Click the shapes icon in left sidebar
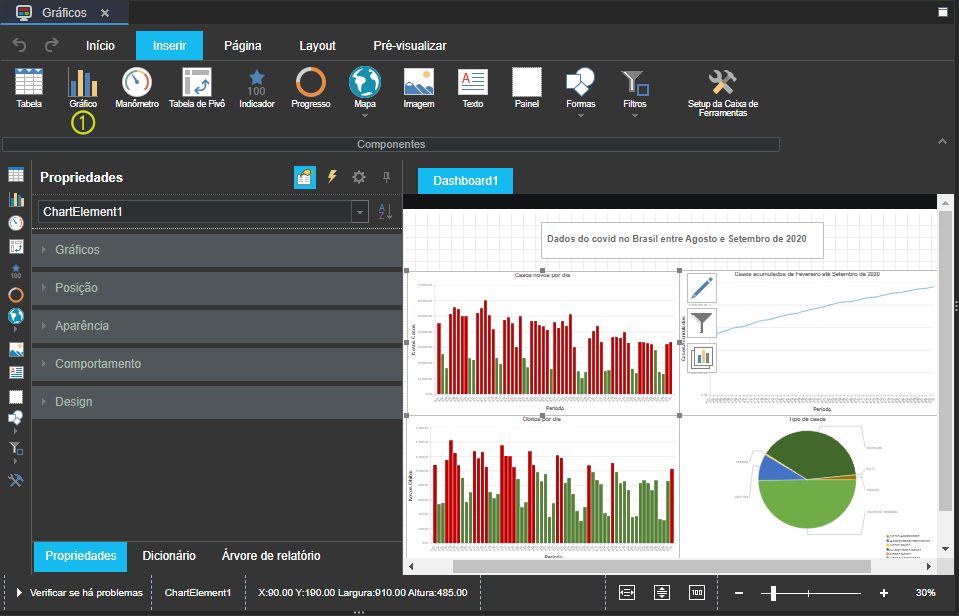This screenshot has width=959, height=616. (x=16, y=418)
